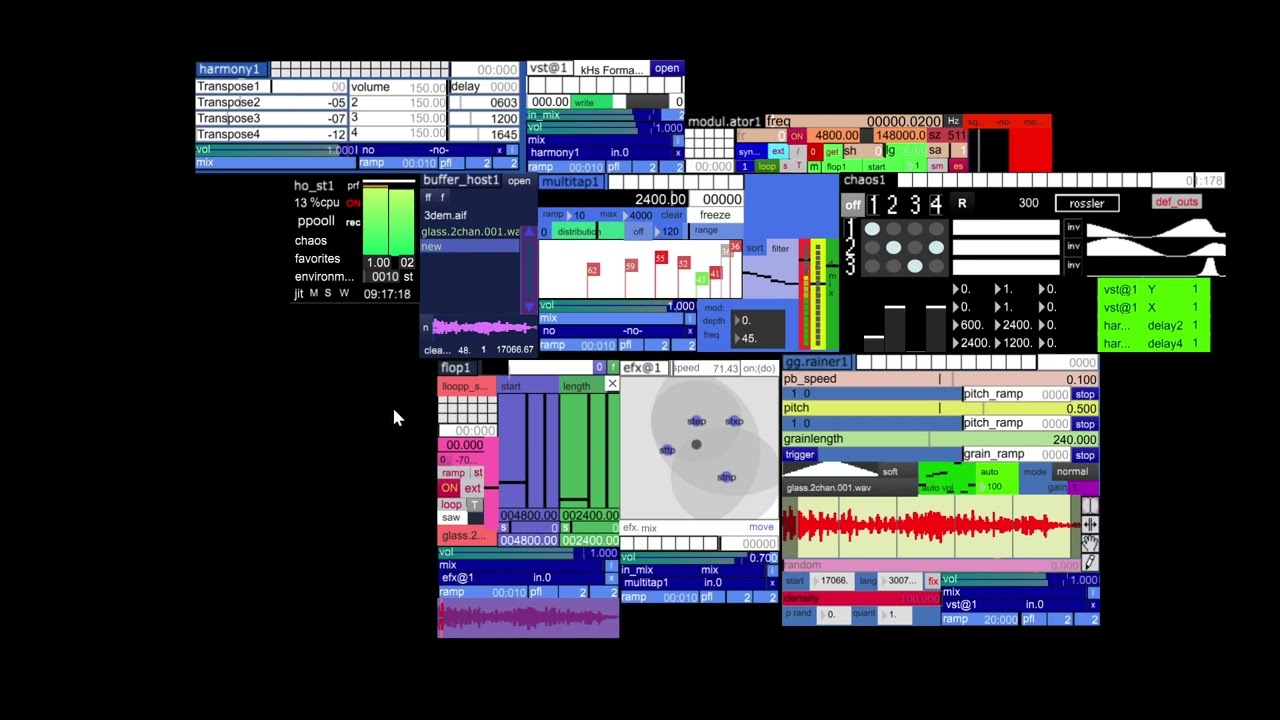Click the trigger button in gg.rainer1
Screen dimensions: 1280x720
pos(800,455)
